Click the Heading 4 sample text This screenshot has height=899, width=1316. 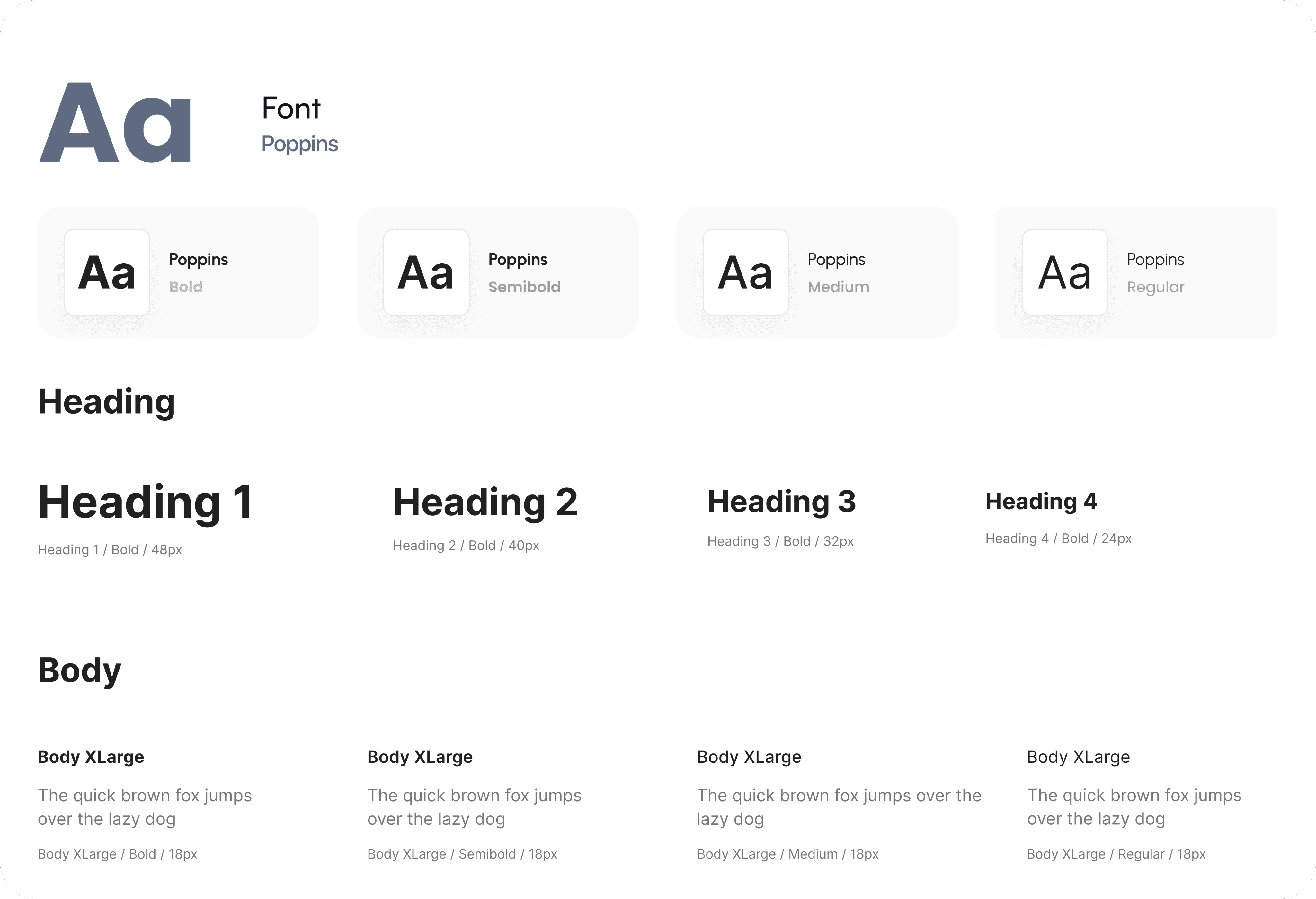click(x=1041, y=501)
